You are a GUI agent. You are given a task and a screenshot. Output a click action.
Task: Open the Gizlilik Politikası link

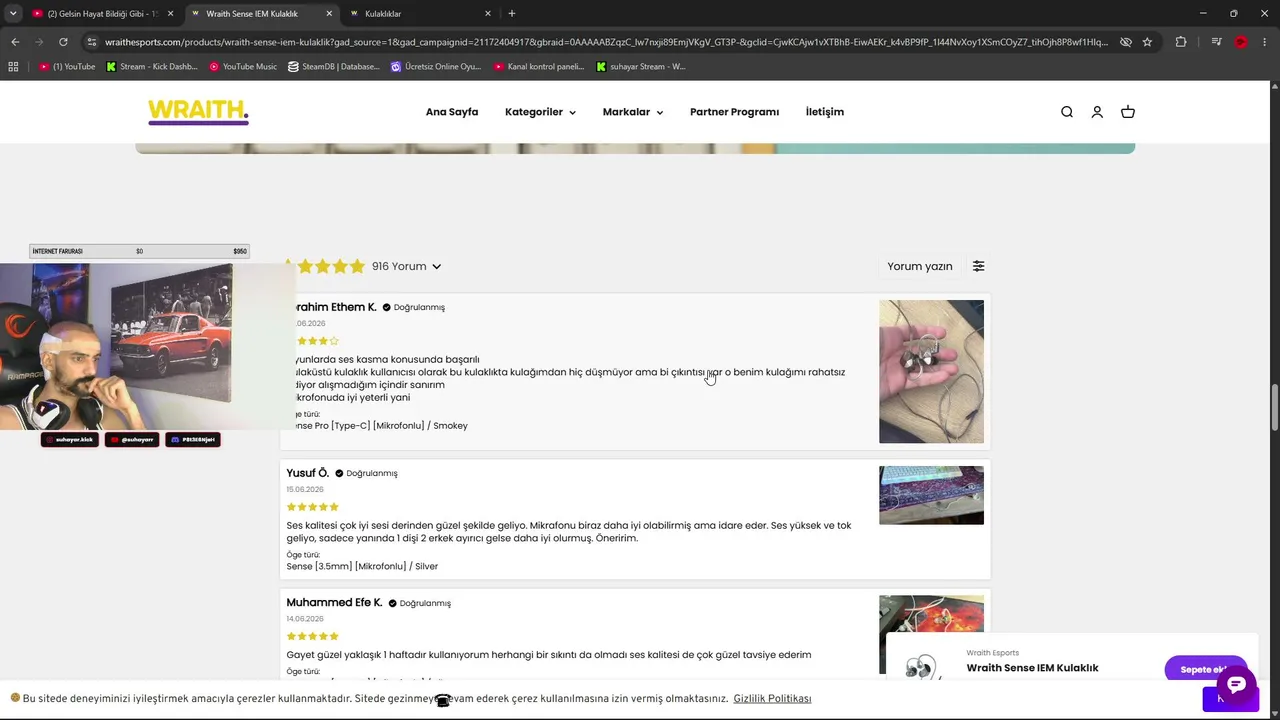tap(772, 699)
